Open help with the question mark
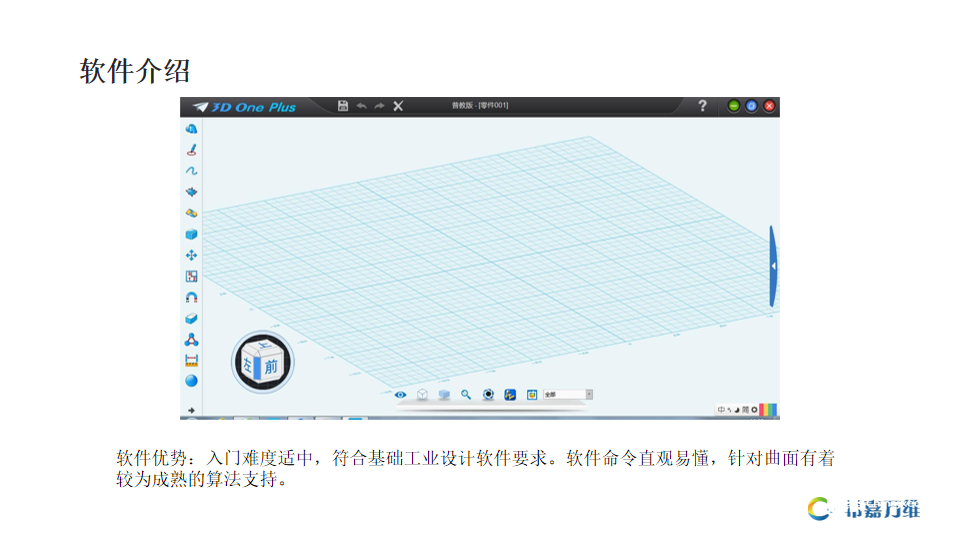Screen dimensions: 960x540 (x=702, y=106)
